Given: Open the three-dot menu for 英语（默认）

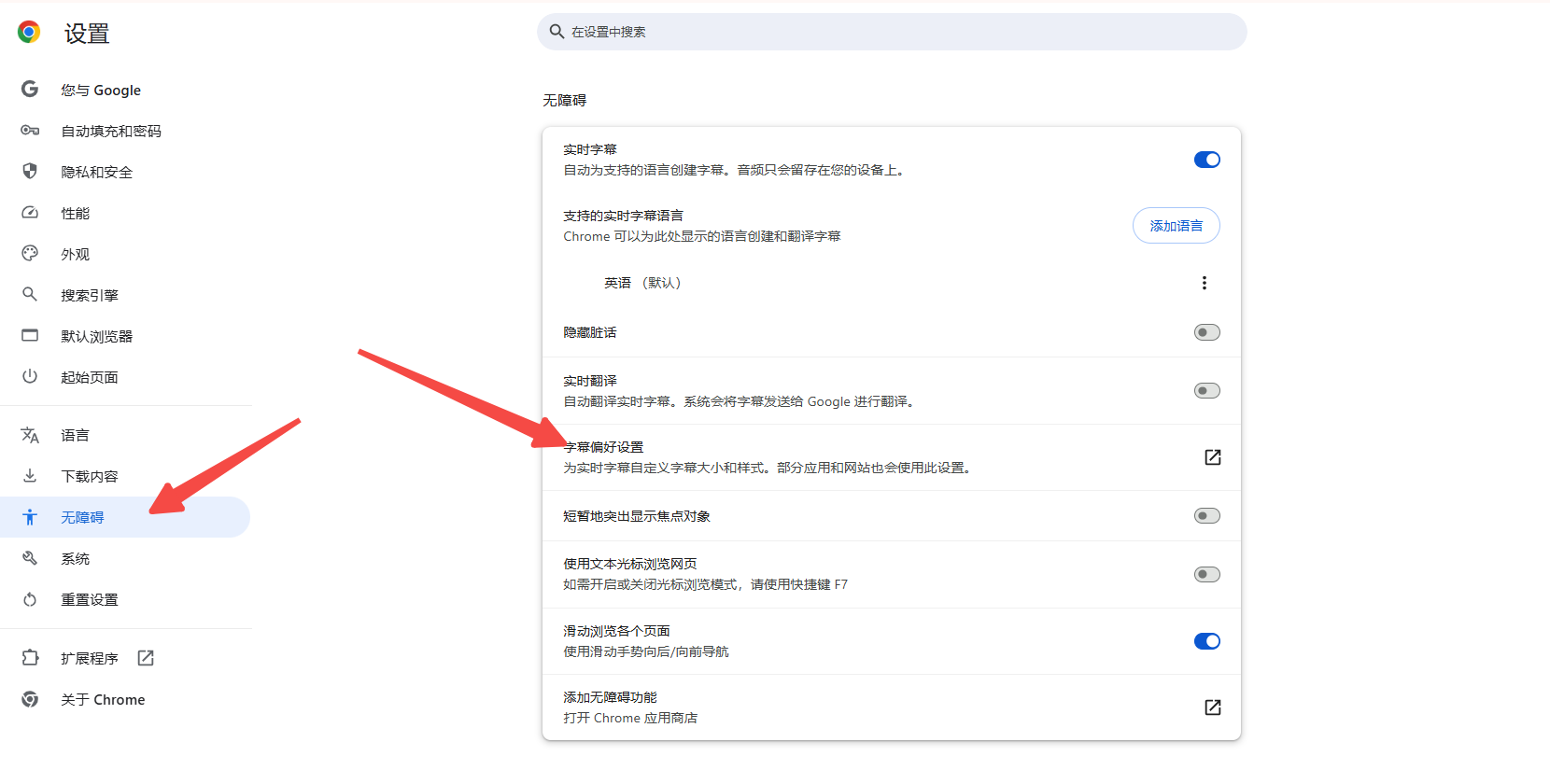Looking at the screenshot, I should click(1205, 283).
